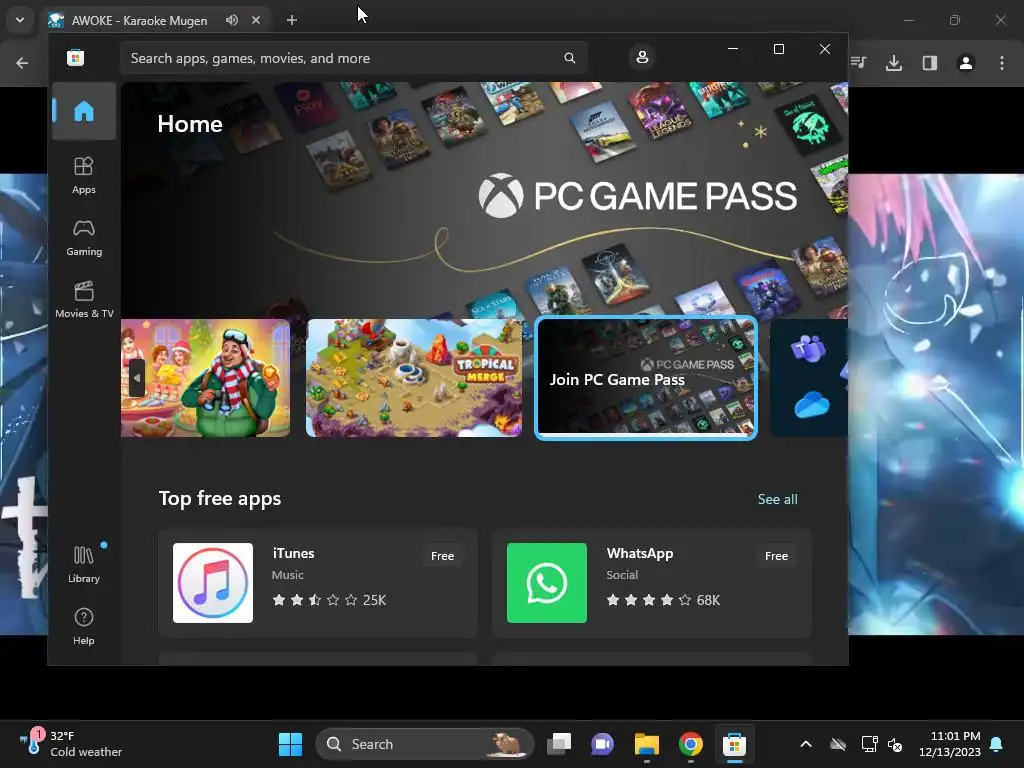Open the Apps section in sidebar
1024x768 pixels.
pos(84,176)
